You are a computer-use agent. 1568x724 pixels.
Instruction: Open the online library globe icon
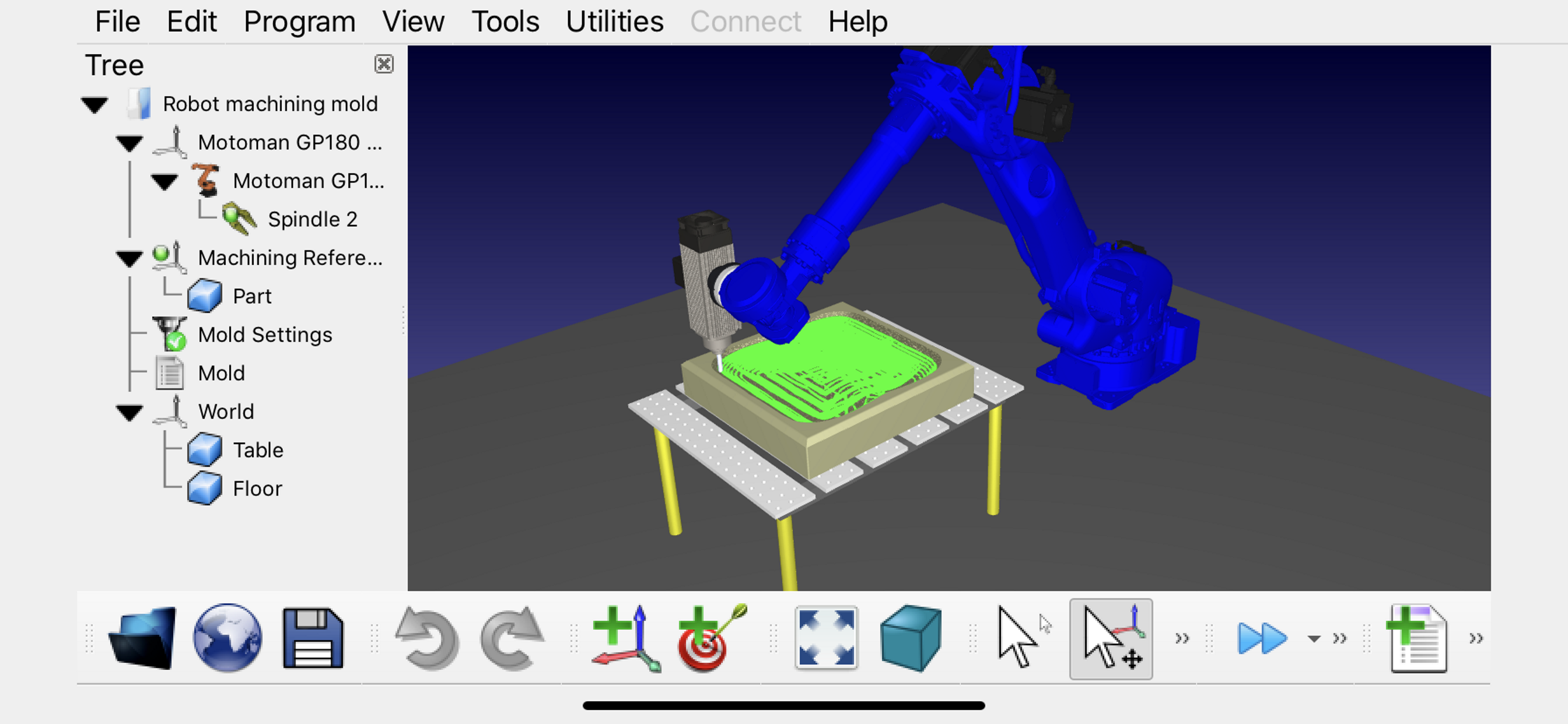pyautogui.click(x=228, y=638)
